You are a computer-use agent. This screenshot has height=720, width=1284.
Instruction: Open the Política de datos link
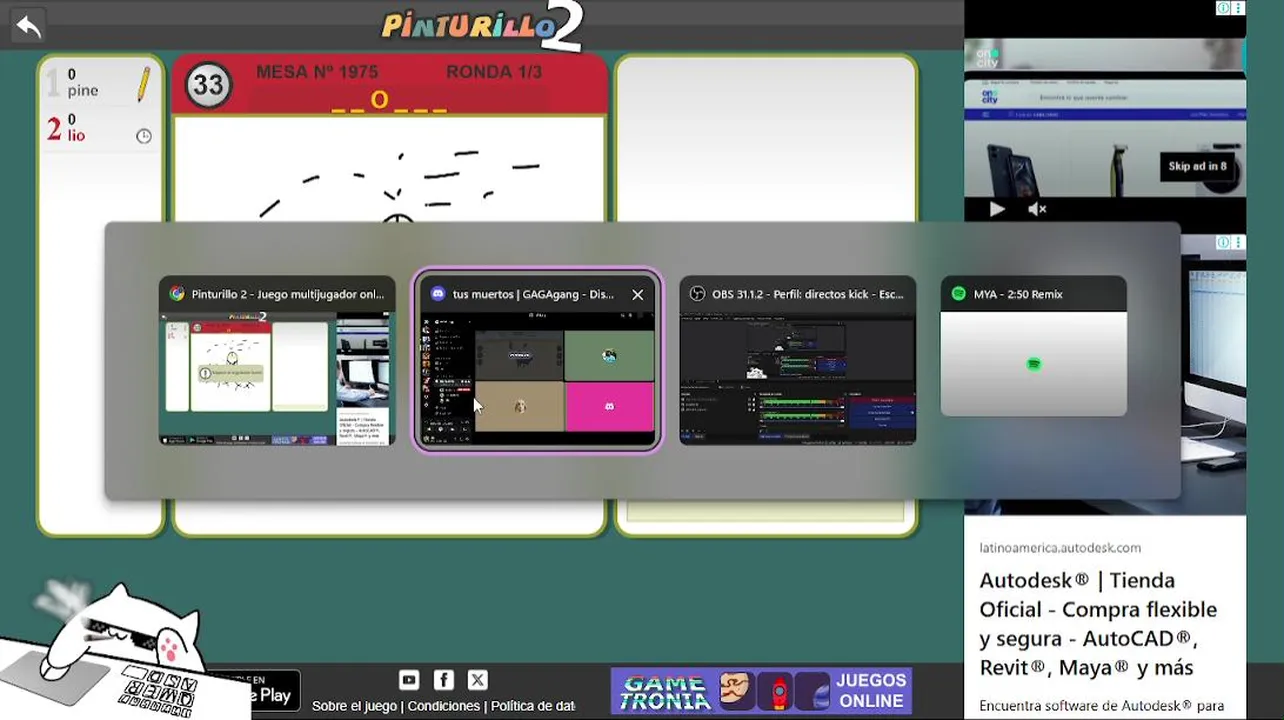pos(533,706)
